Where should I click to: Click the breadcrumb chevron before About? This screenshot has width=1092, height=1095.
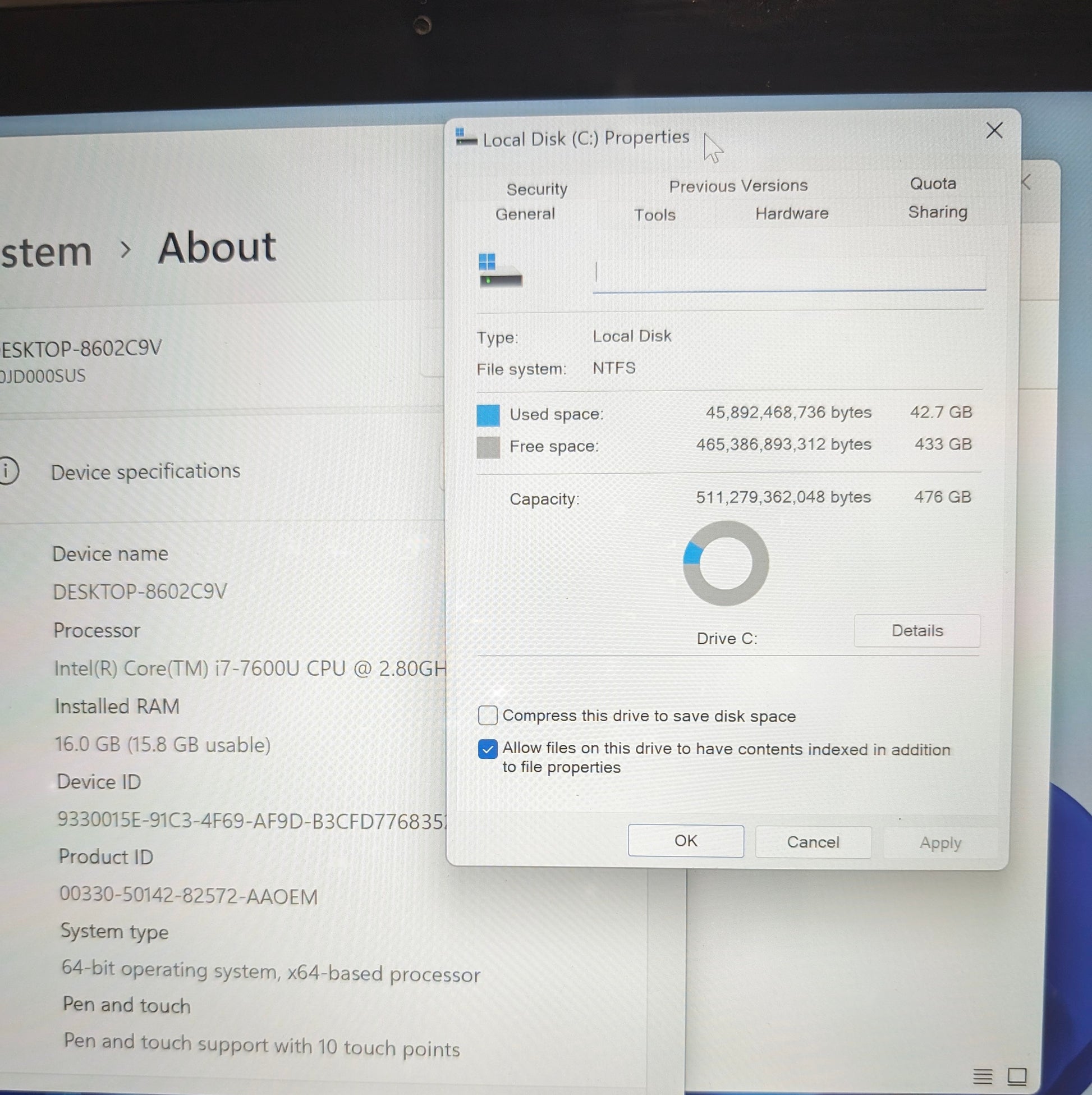(125, 249)
